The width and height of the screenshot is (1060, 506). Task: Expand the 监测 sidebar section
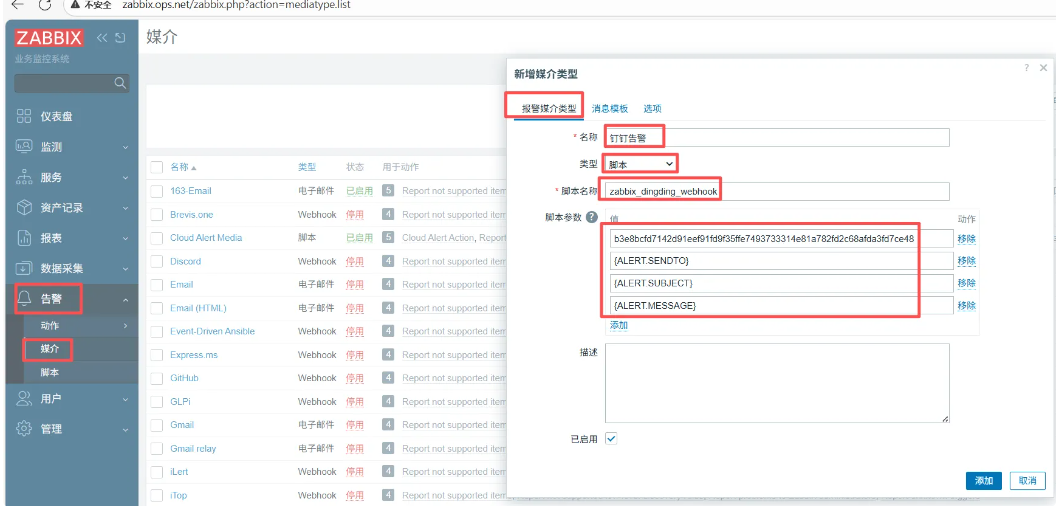(70, 147)
